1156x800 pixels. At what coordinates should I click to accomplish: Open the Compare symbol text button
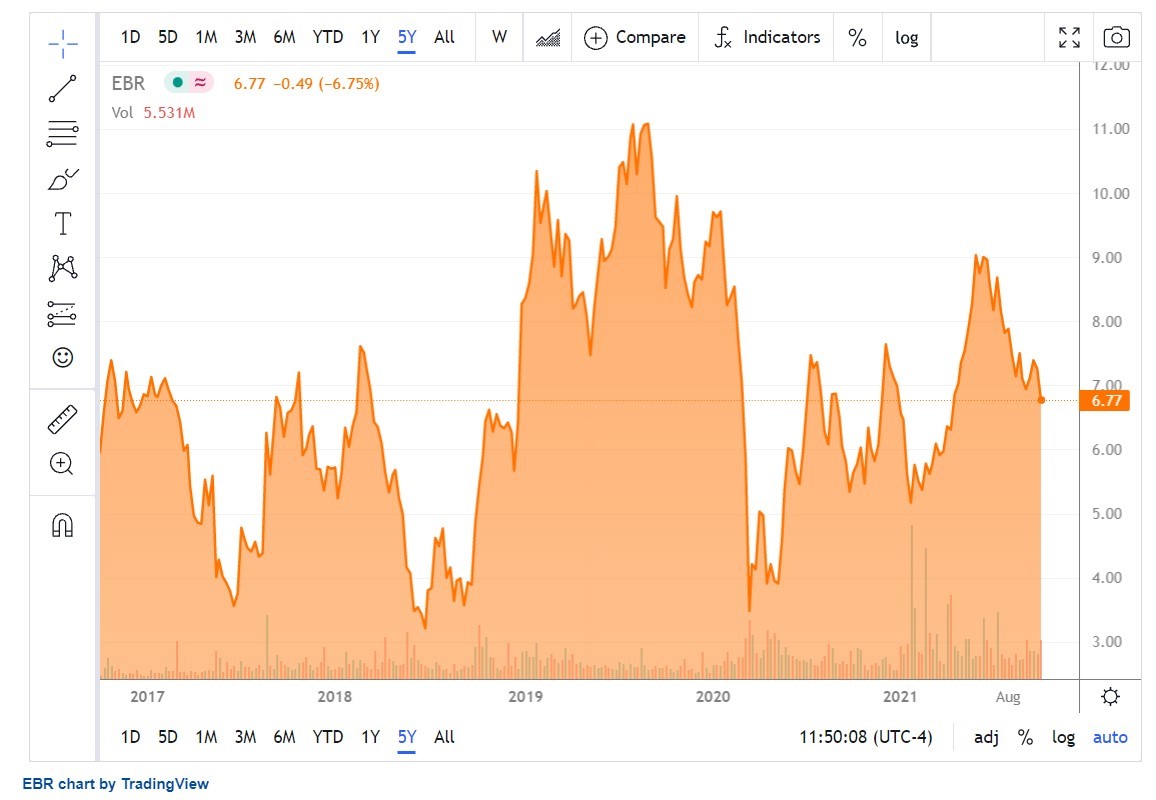tap(650, 37)
